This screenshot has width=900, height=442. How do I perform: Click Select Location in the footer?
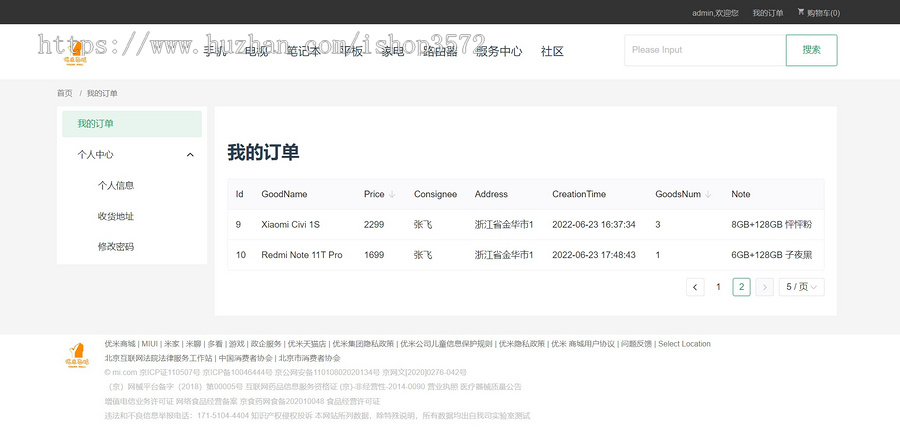[684, 344]
